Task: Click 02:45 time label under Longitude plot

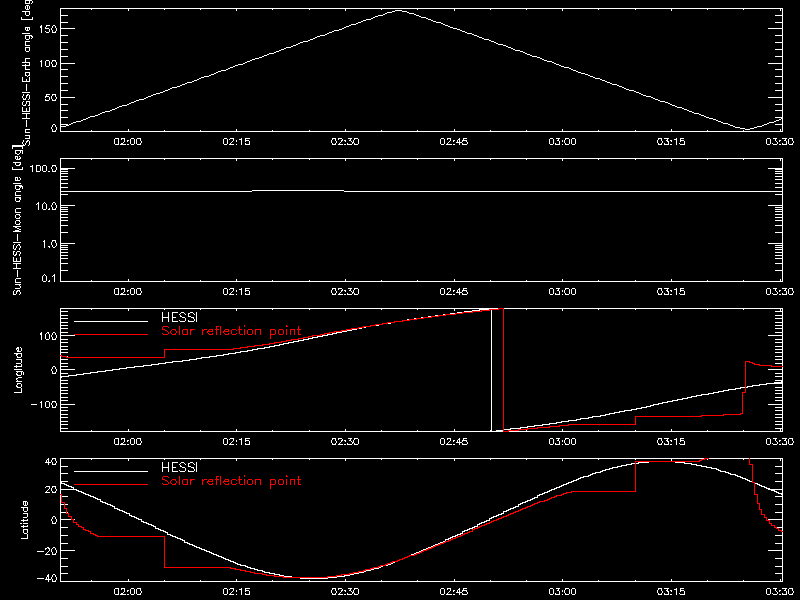Action: point(454,442)
